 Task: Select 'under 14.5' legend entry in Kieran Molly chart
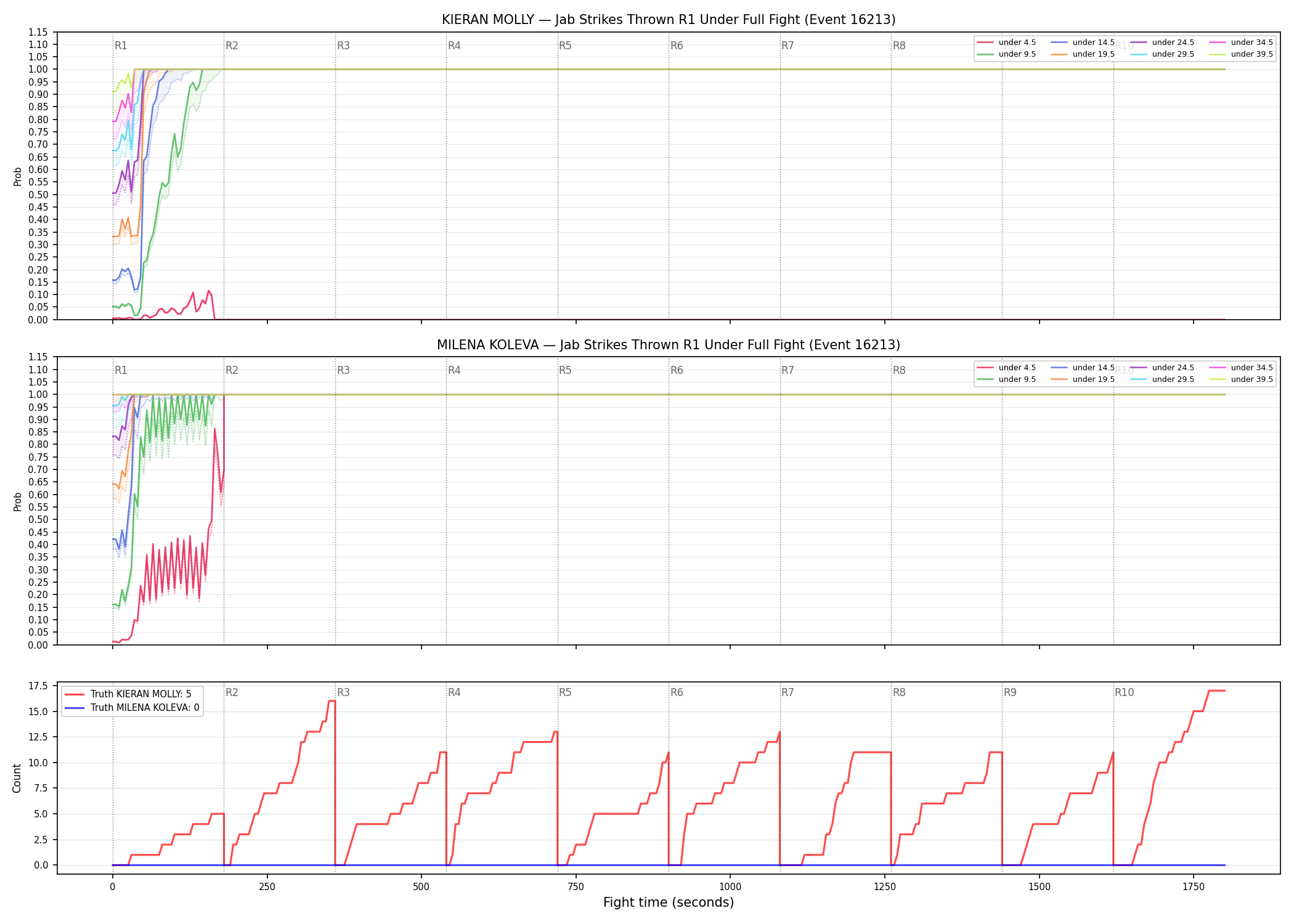tap(1083, 43)
